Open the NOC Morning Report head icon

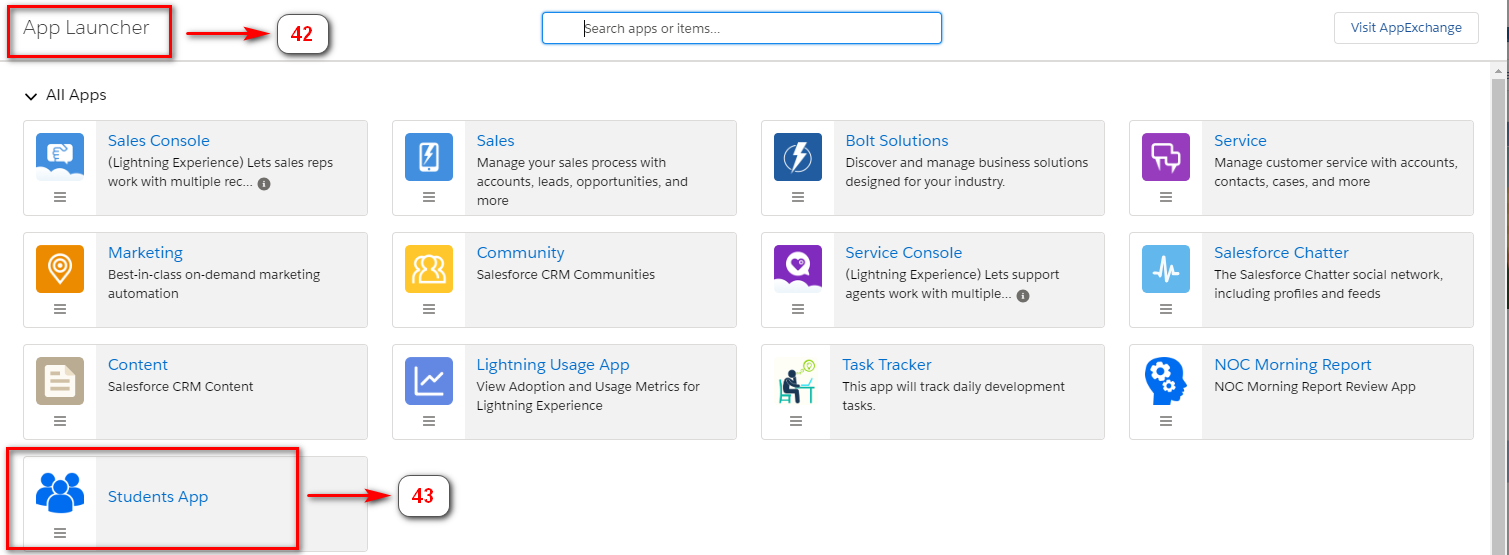coord(1166,381)
